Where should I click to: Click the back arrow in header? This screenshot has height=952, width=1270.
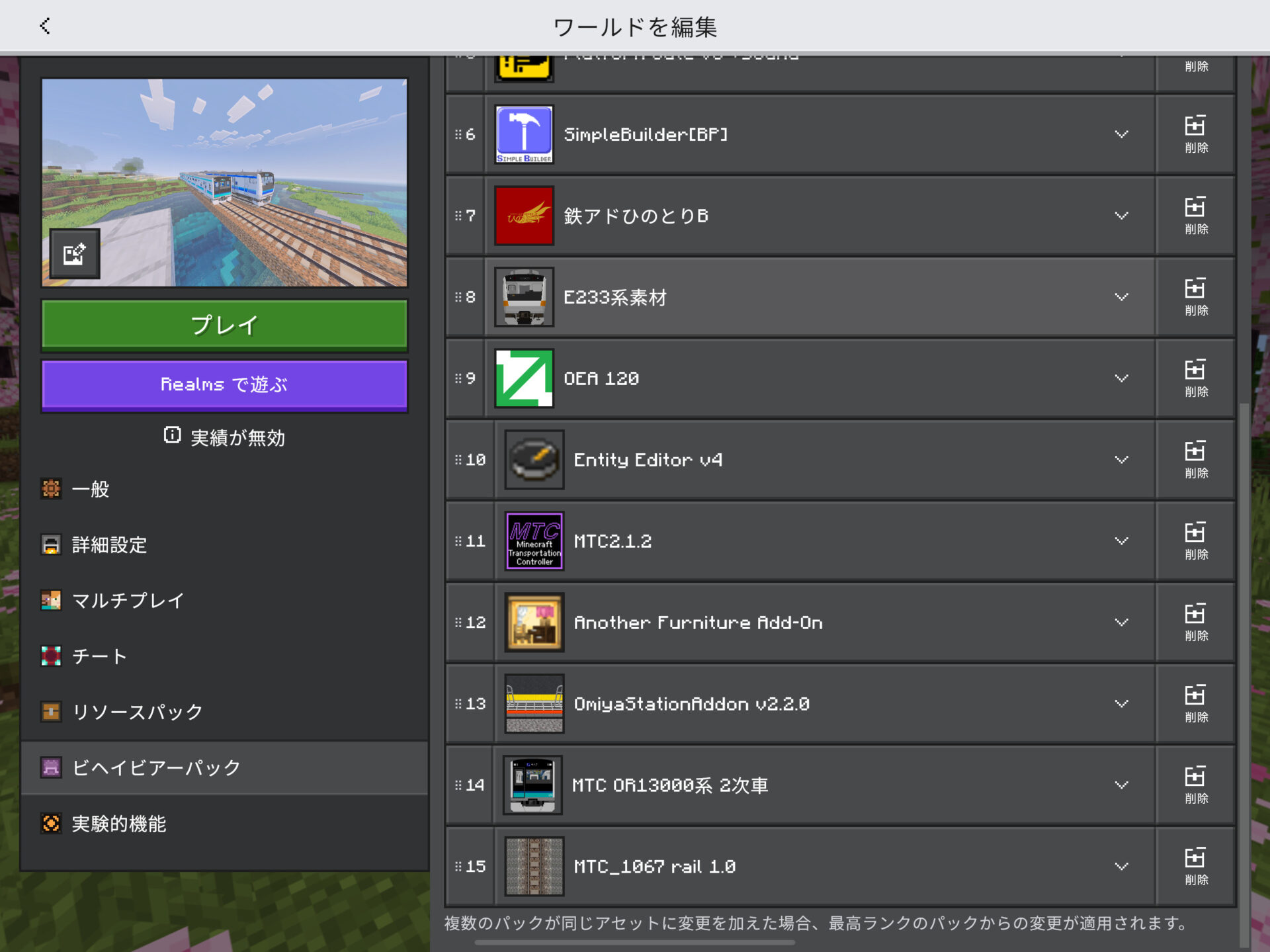click(45, 26)
